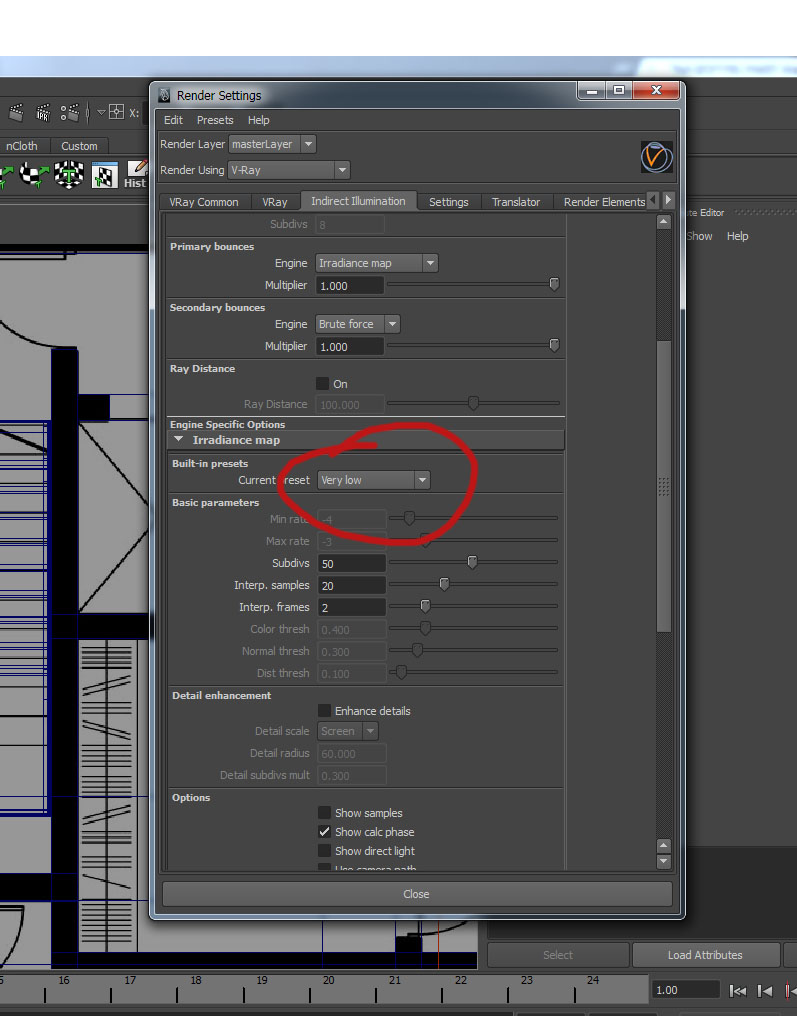Open the Render Layer masterLayer dropdown
Image resolution: width=797 pixels, height=1016 pixels.
[x=272, y=144]
